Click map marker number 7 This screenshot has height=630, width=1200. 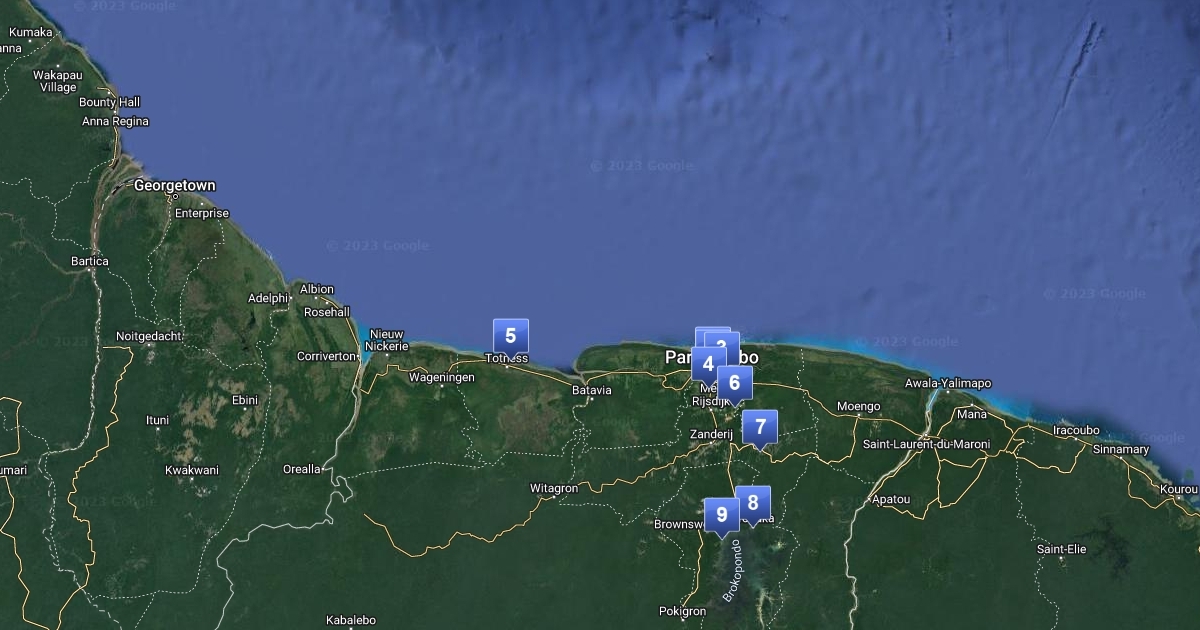[760, 427]
